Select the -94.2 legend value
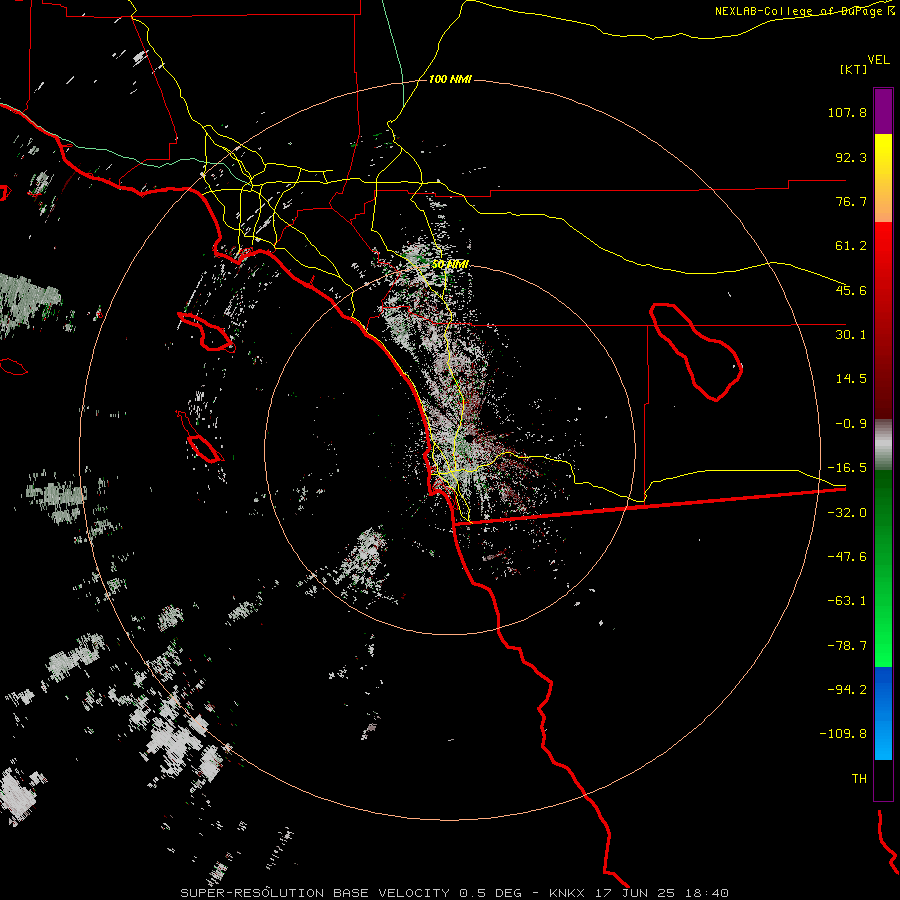This screenshot has height=900, width=900. tap(847, 690)
